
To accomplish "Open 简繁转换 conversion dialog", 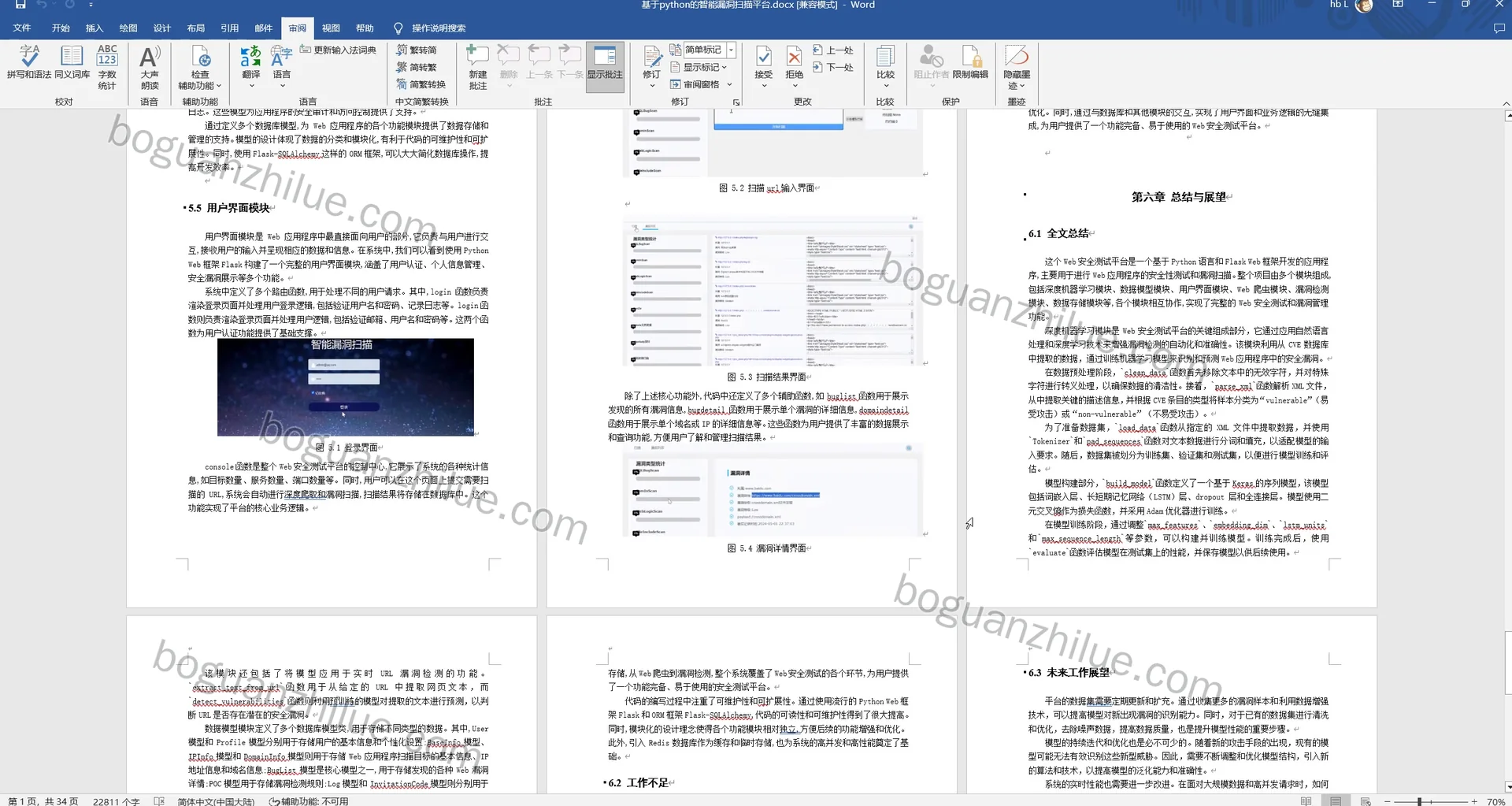I will point(421,84).
